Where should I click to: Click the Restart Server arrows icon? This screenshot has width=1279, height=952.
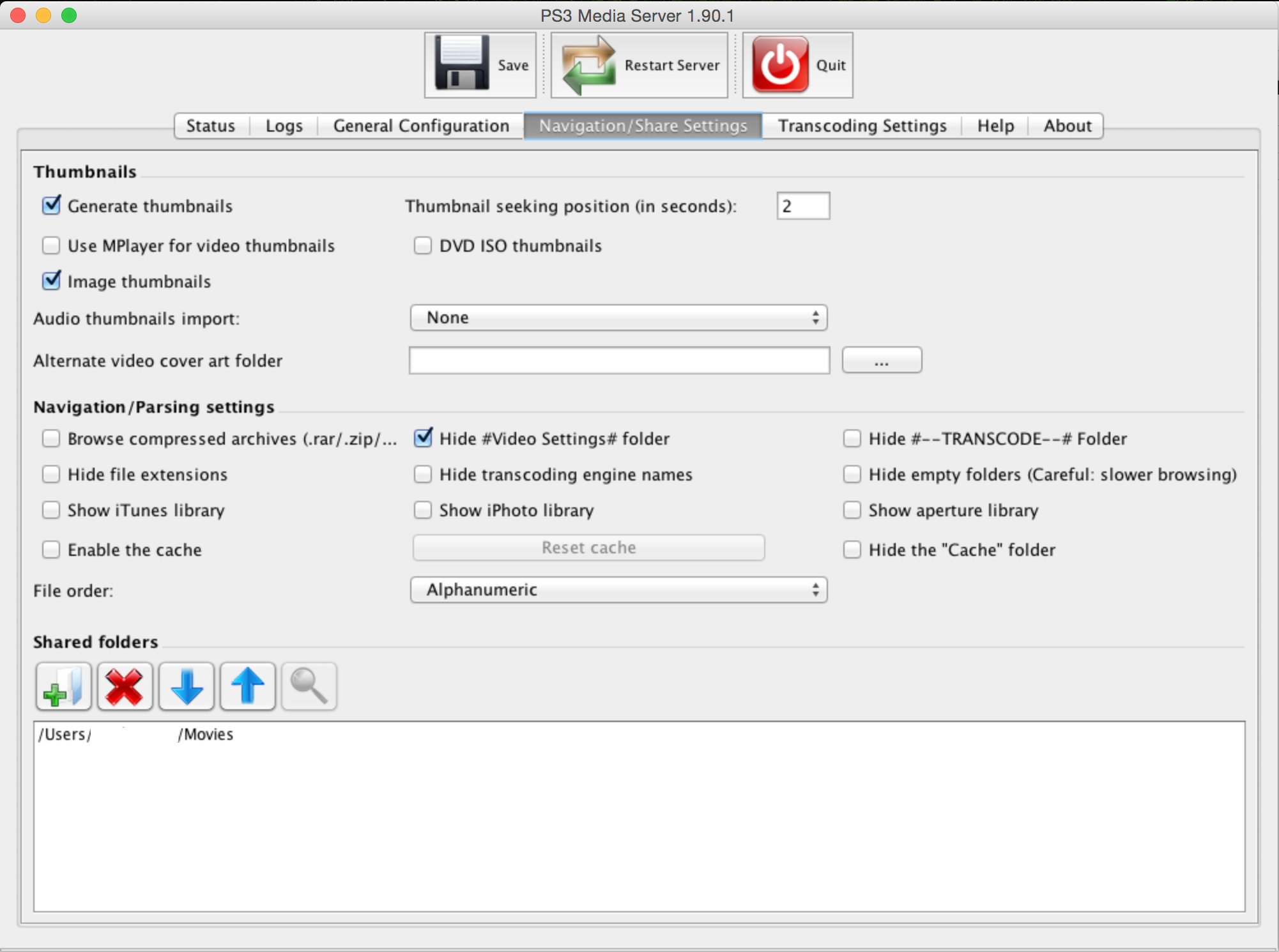click(x=588, y=65)
